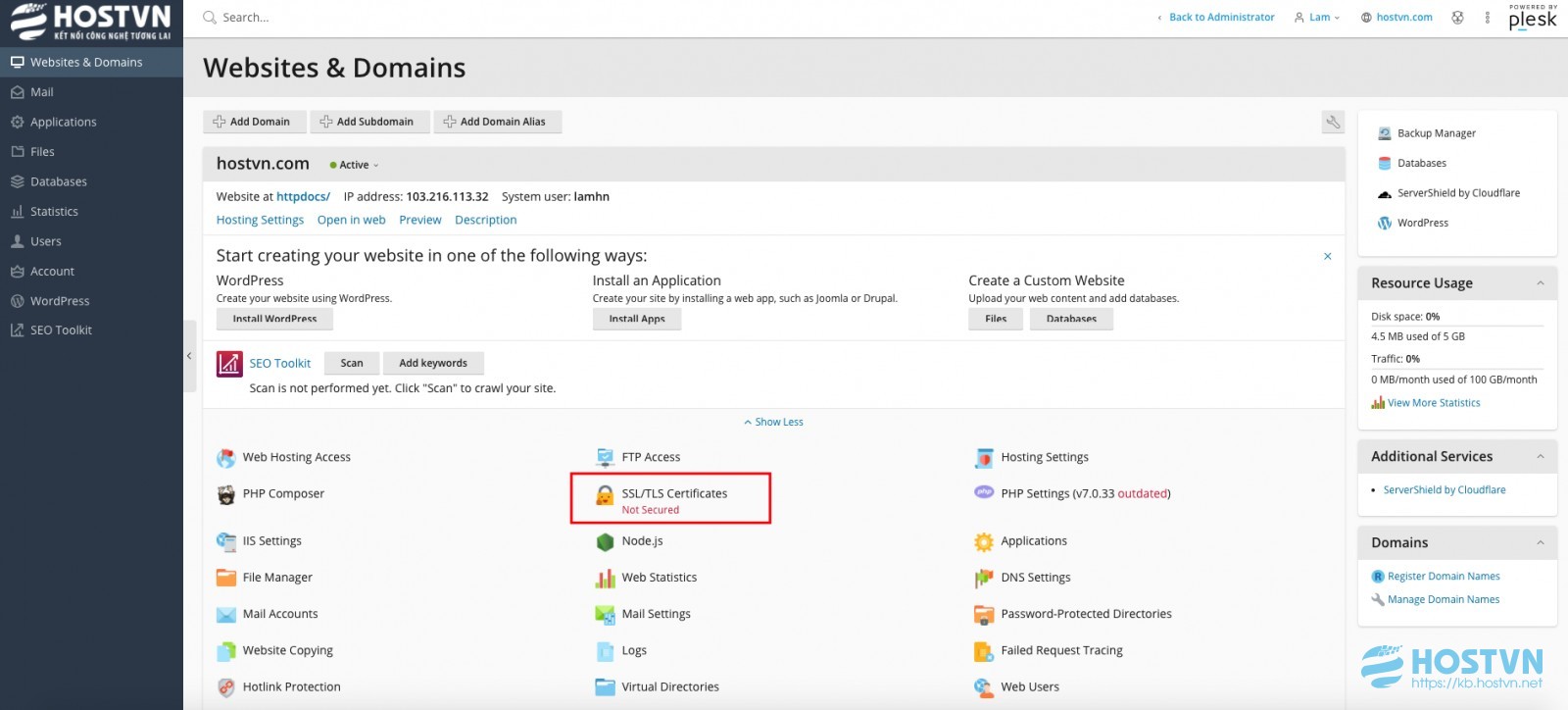Click the WordPress logo in right panel
Viewport: 1568px width, 710px height.
click(1385, 224)
